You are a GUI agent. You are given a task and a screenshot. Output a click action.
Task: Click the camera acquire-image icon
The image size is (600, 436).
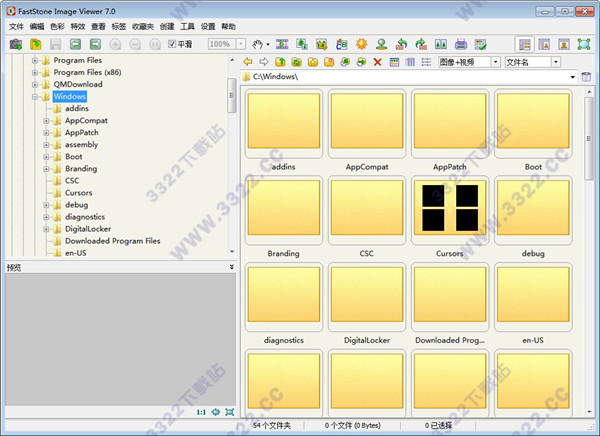point(16,44)
